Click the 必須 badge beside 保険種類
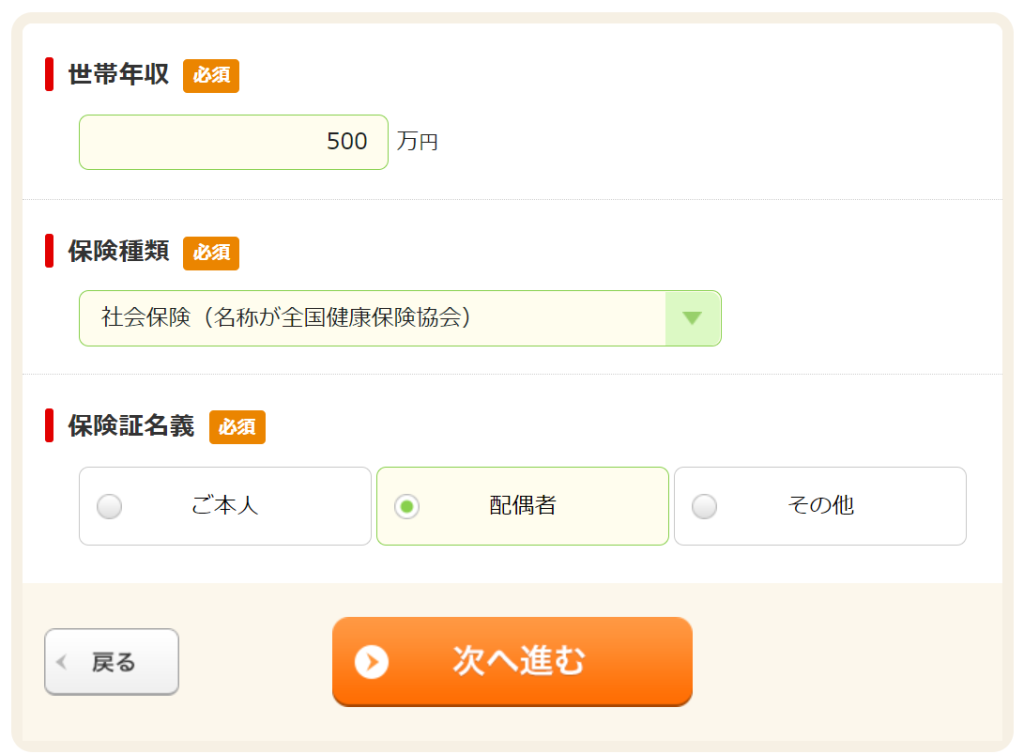Image resolution: width=1024 pixels, height=754 pixels. pyautogui.click(x=211, y=253)
